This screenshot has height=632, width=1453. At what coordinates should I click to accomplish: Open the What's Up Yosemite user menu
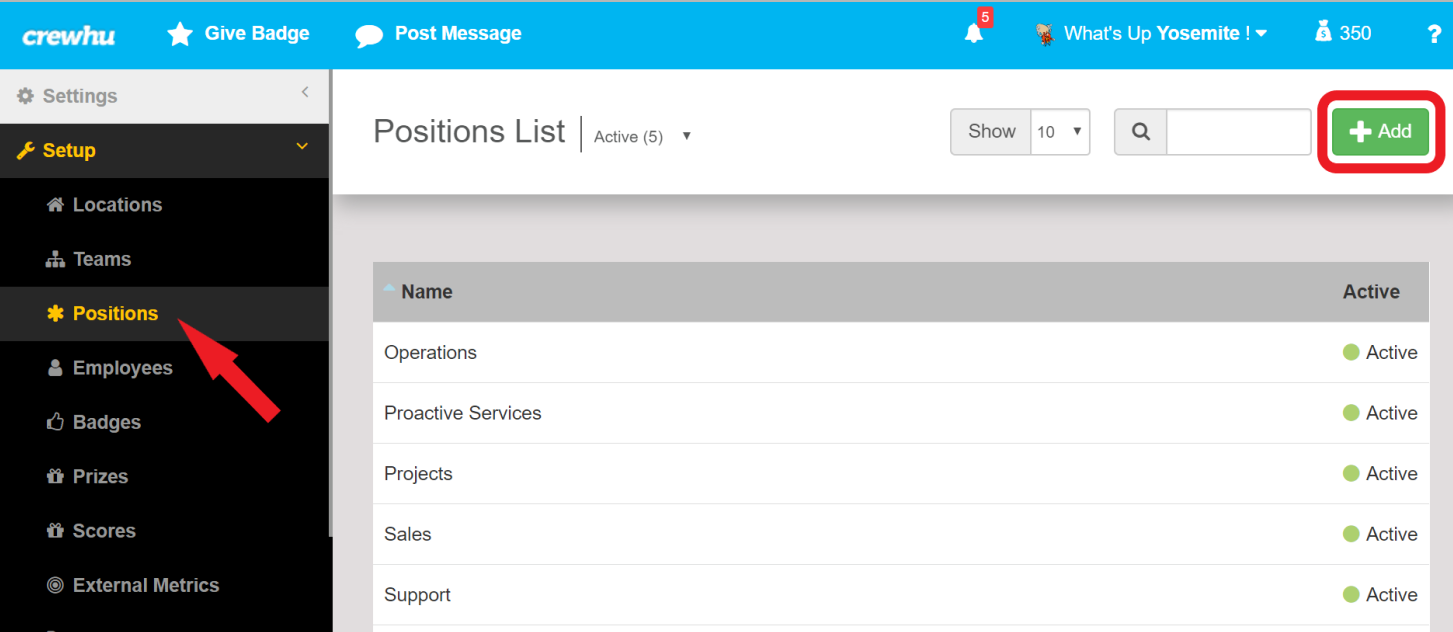click(x=1165, y=34)
